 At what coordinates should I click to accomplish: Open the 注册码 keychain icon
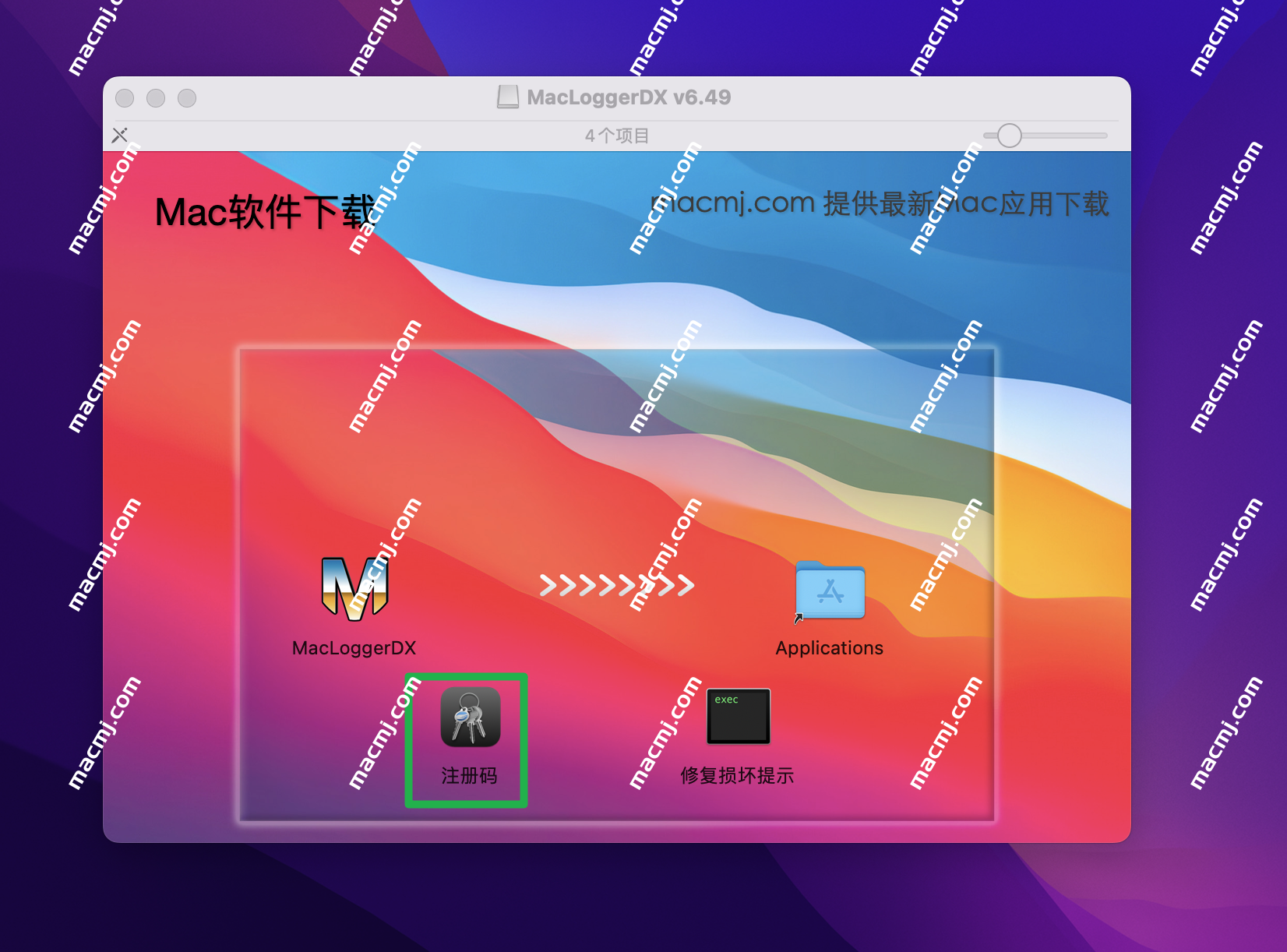pos(470,717)
